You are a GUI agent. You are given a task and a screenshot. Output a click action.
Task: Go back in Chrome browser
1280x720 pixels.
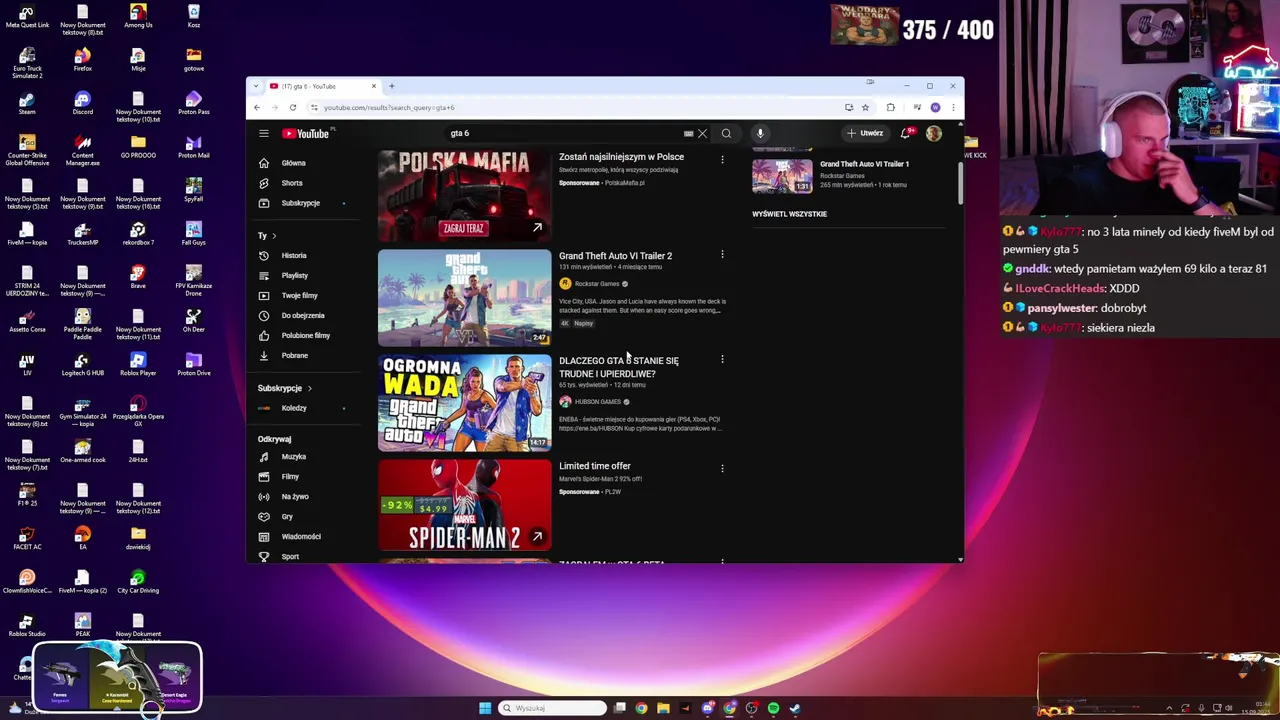point(257,107)
